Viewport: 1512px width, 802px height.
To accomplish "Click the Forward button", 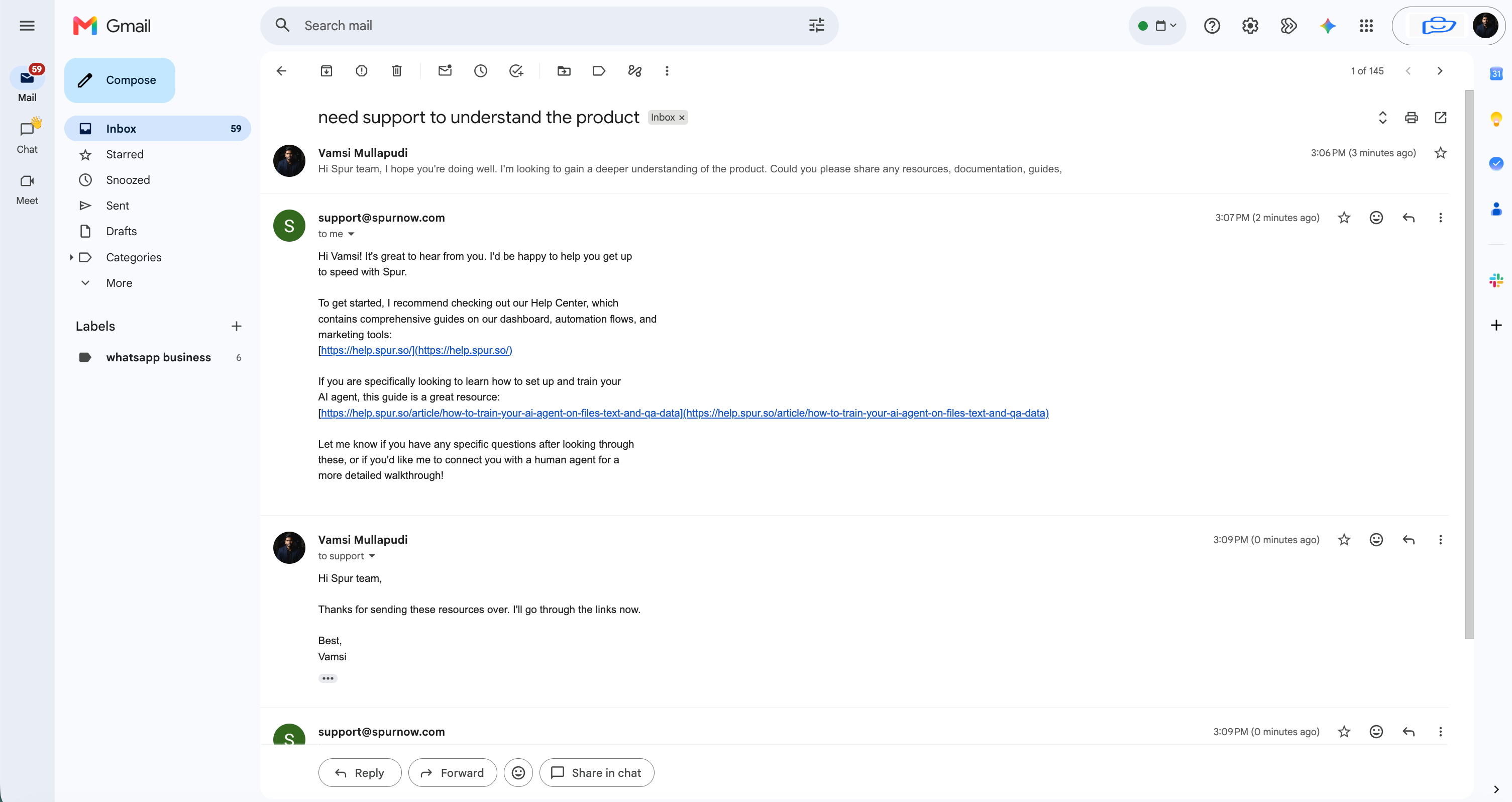I will pos(453,773).
